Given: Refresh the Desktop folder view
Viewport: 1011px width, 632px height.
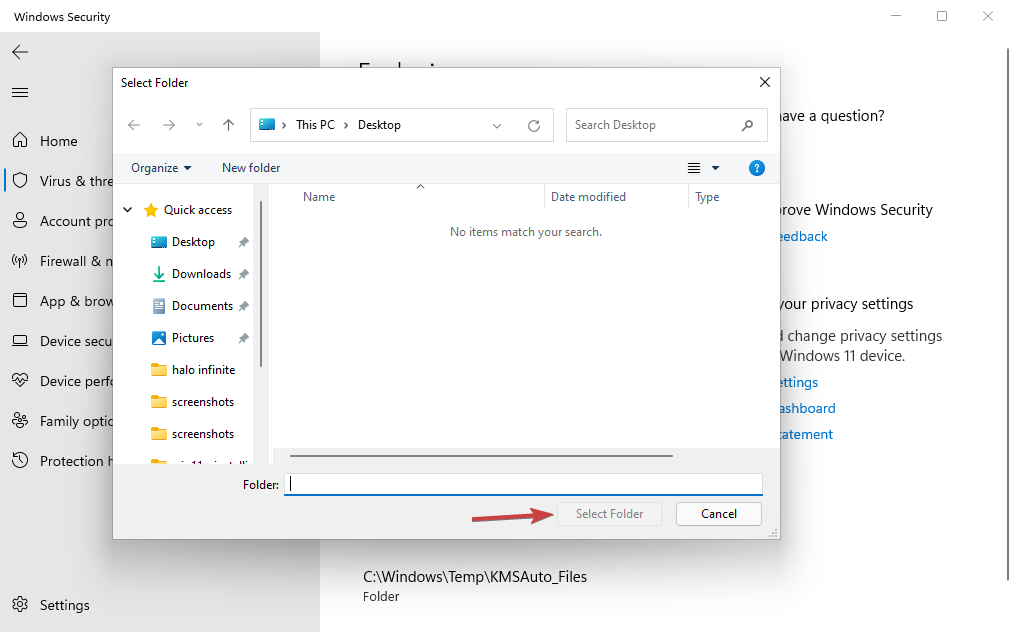Looking at the screenshot, I should pos(534,126).
